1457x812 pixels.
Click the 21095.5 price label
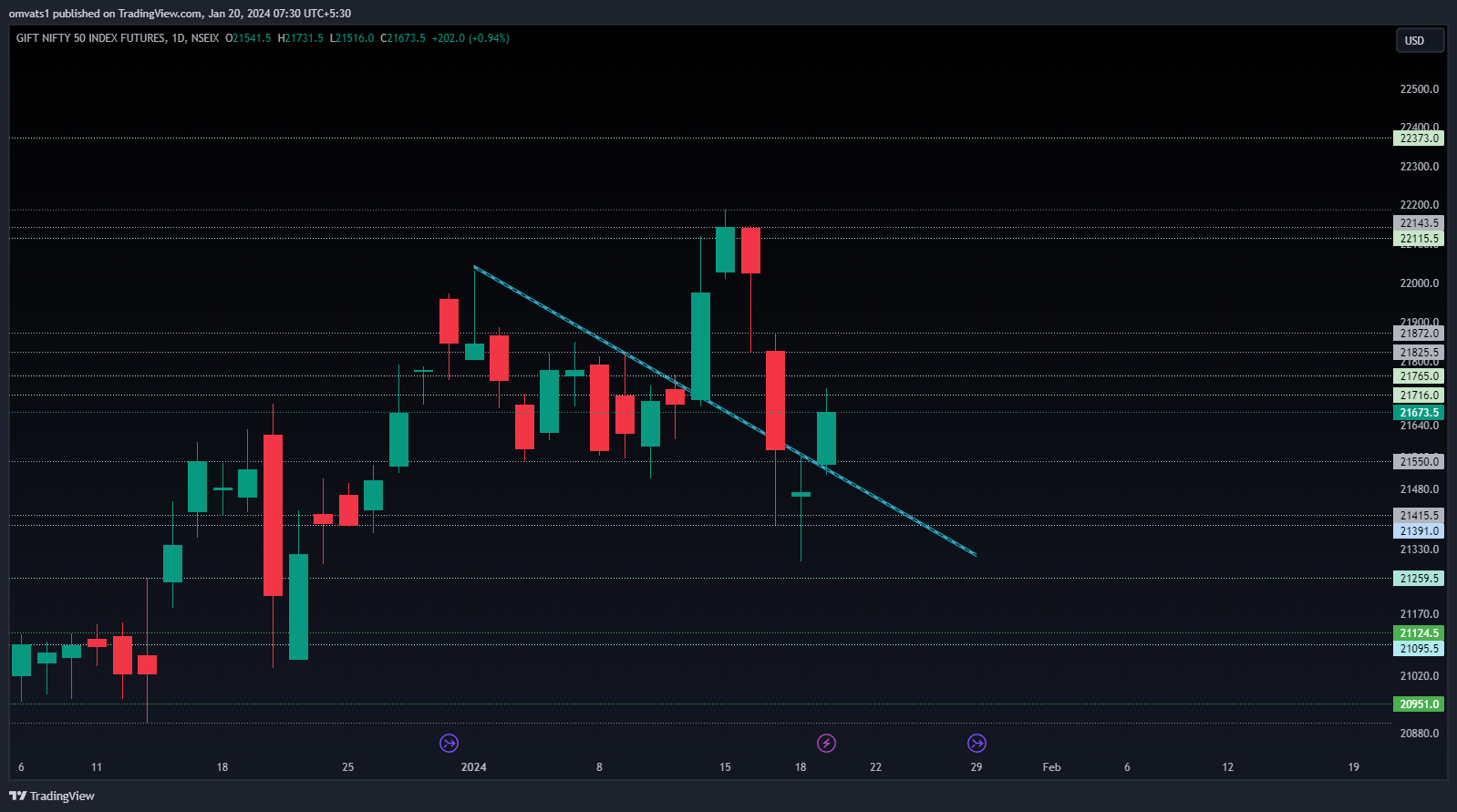tap(1419, 649)
